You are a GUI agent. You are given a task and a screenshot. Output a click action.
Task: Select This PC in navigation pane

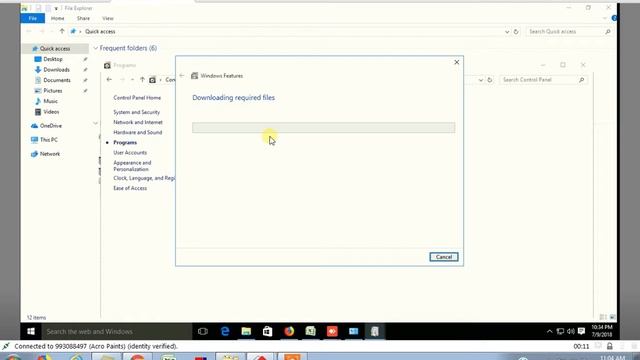click(x=49, y=140)
